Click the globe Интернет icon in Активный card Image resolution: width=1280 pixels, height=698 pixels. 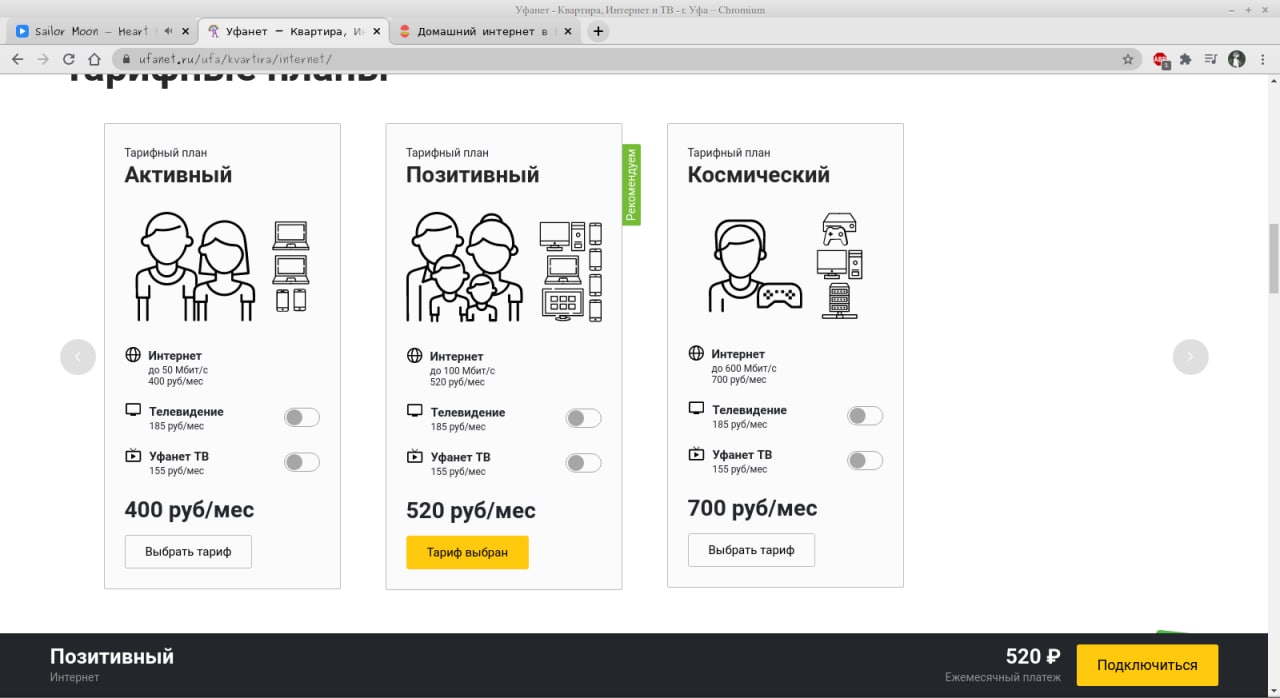point(133,355)
